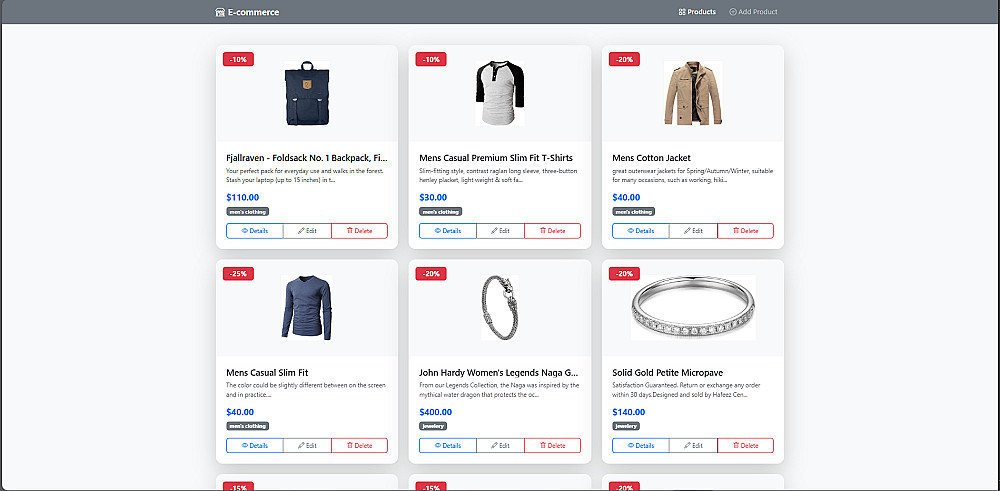Click the jewelery tag on John Hardy card
The image size is (1000, 491).
tap(433, 426)
